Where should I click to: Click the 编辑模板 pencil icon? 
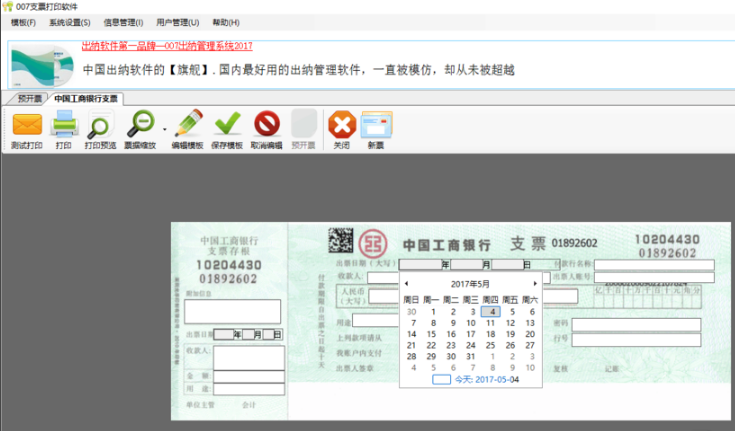[x=188, y=123]
